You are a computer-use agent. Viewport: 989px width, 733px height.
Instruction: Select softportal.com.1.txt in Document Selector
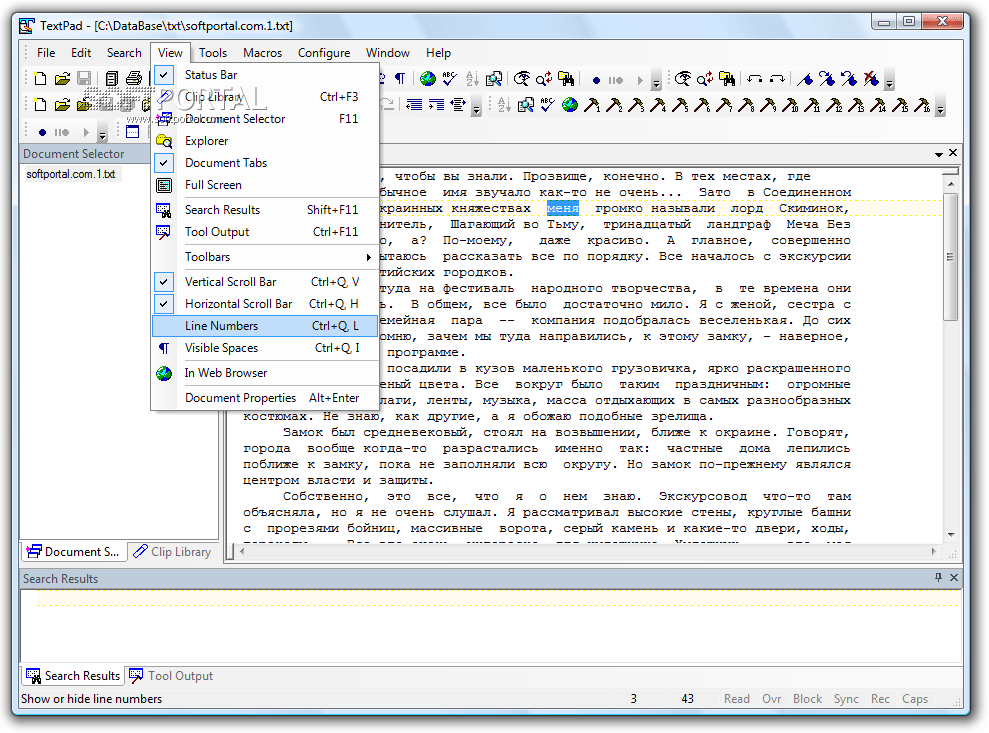[x=71, y=174]
